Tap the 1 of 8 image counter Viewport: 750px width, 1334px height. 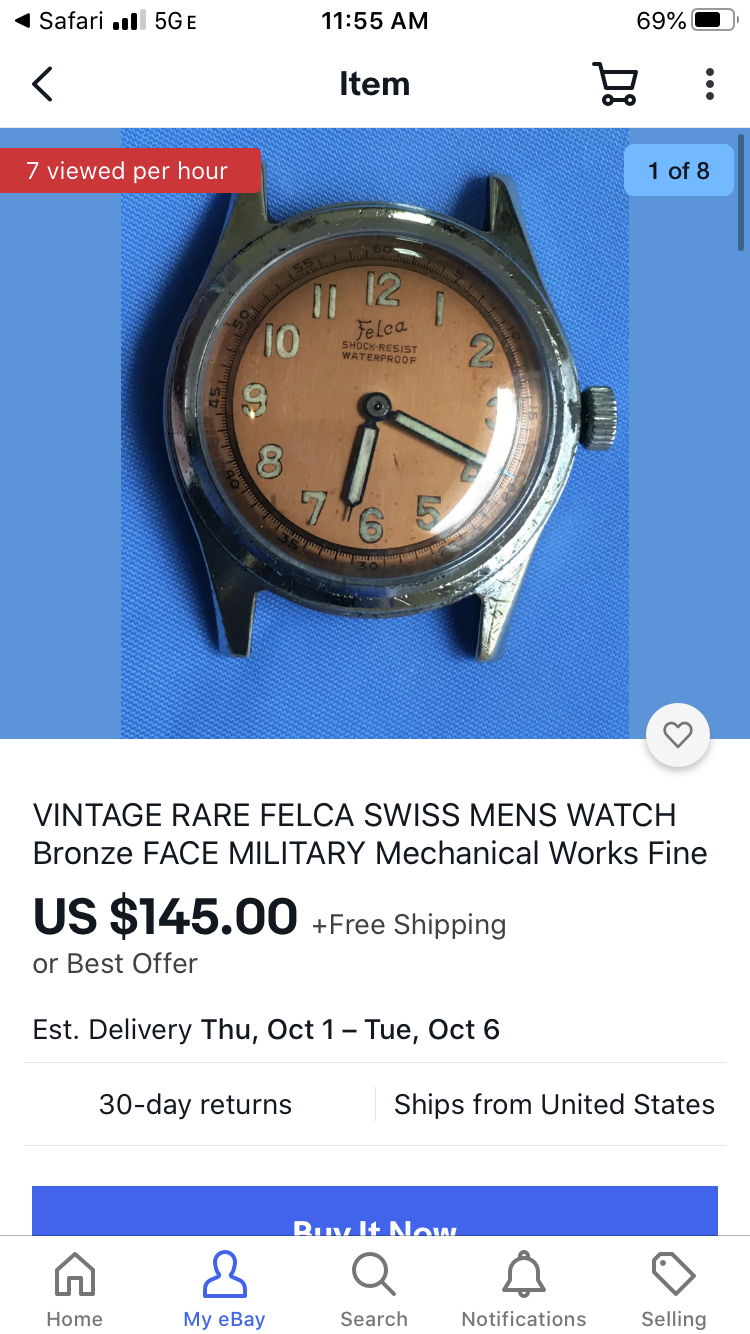679,171
